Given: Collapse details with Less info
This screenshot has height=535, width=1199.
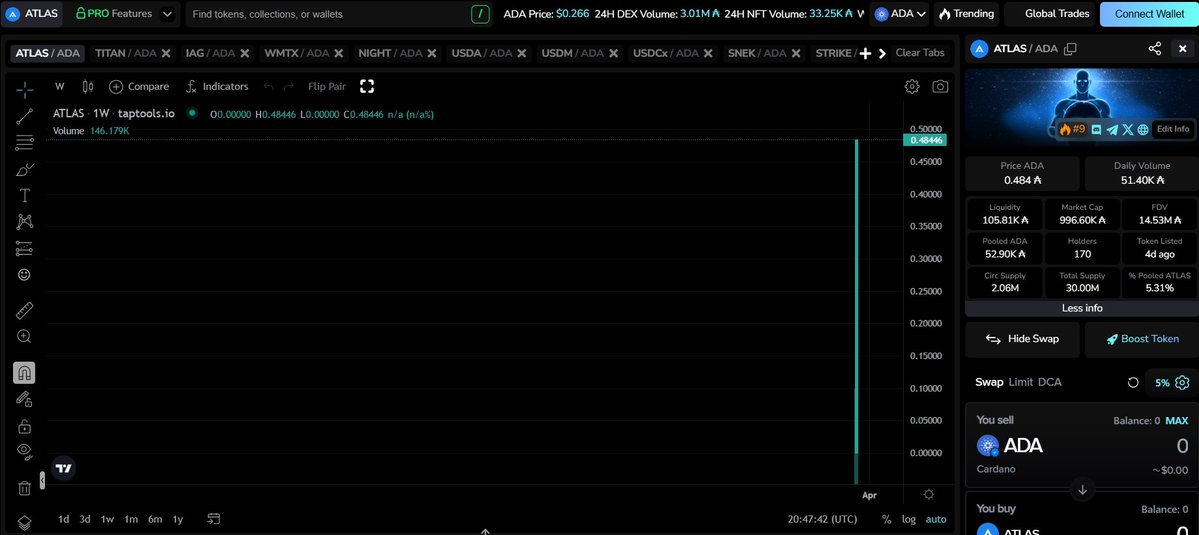Looking at the screenshot, I should point(1081,308).
